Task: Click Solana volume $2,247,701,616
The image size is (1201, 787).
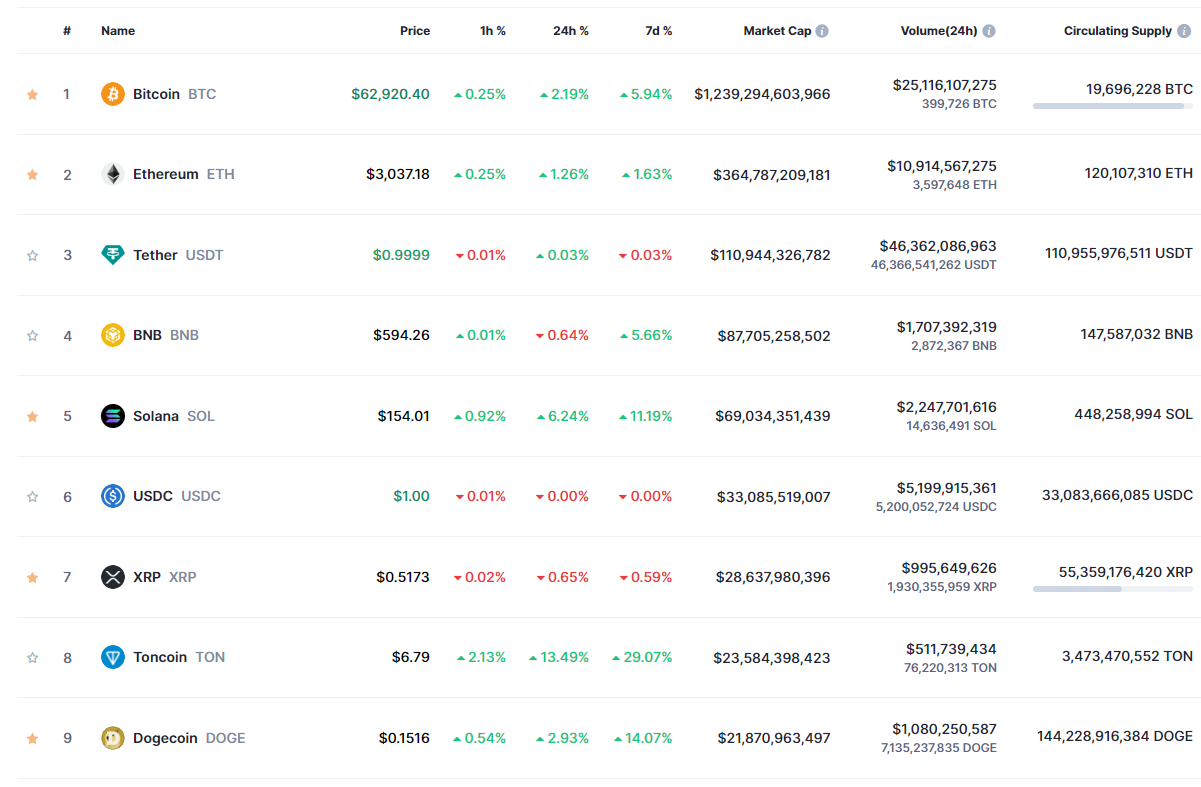Action: pyautogui.click(x=947, y=407)
